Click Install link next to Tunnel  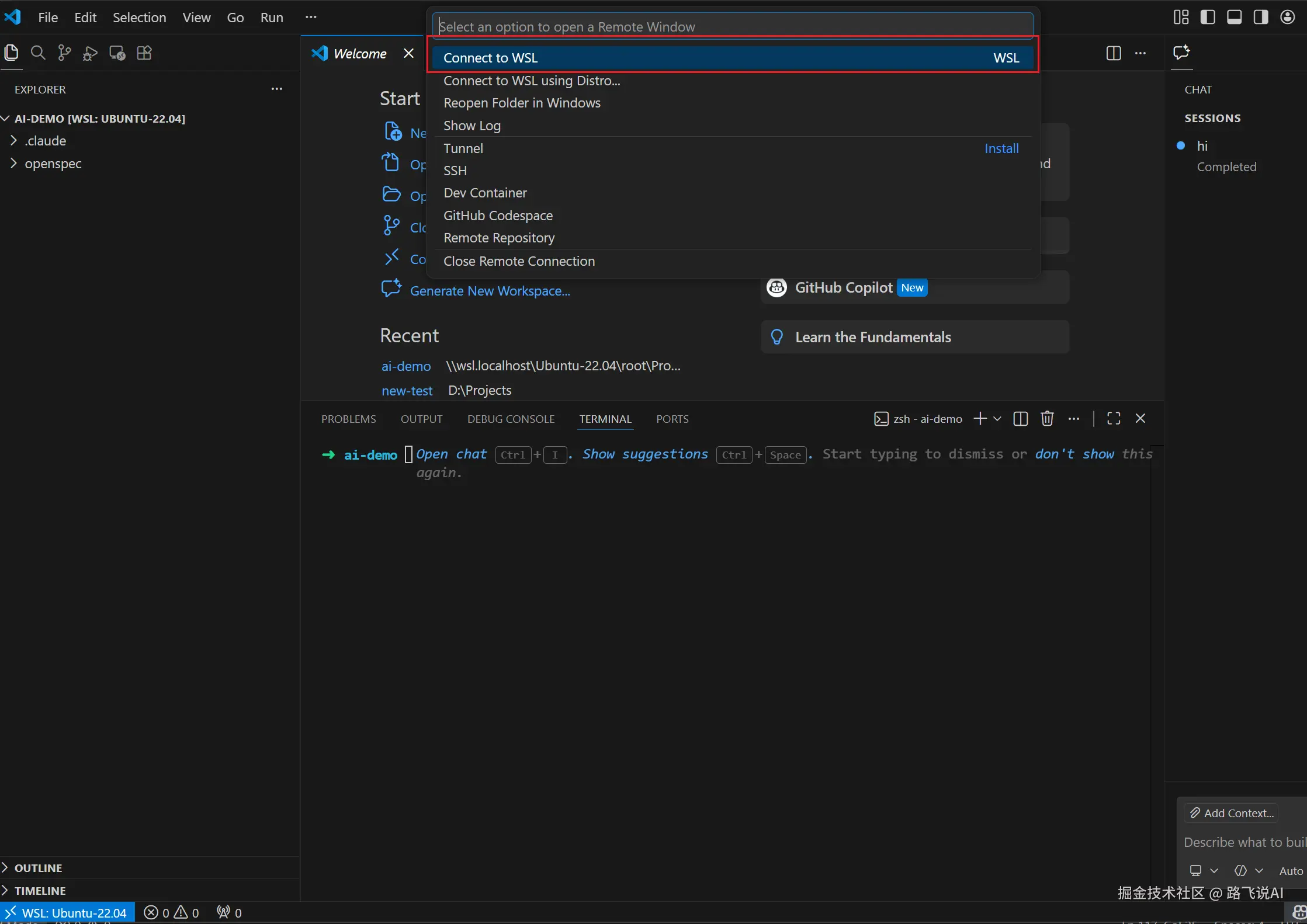pyautogui.click(x=1001, y=148)
